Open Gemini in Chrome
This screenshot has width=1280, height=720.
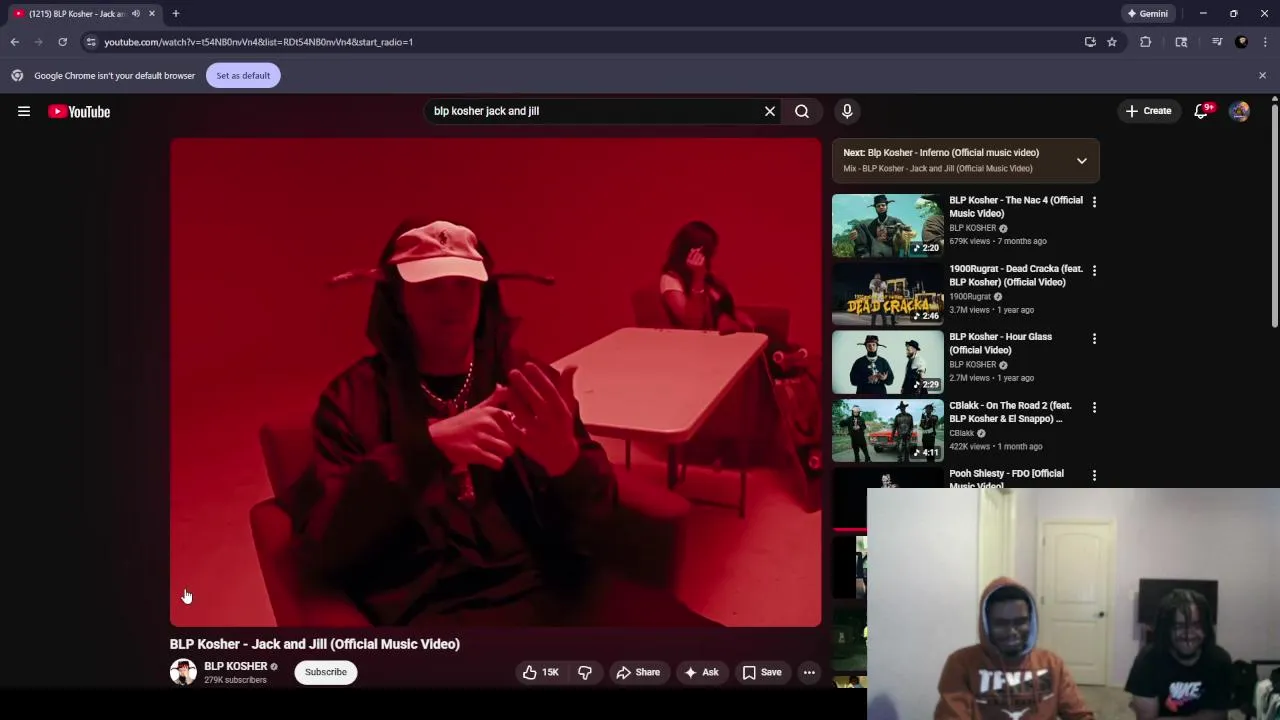click(1148, 14)
